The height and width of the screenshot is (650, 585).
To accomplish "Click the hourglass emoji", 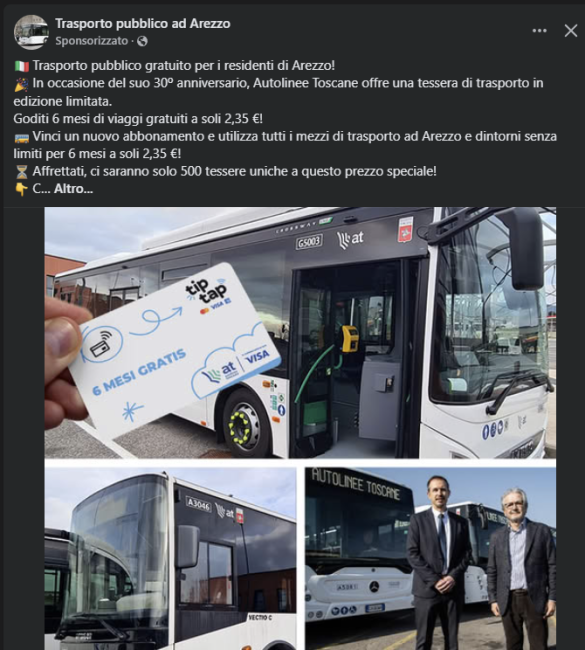I will tap(22, 172).
